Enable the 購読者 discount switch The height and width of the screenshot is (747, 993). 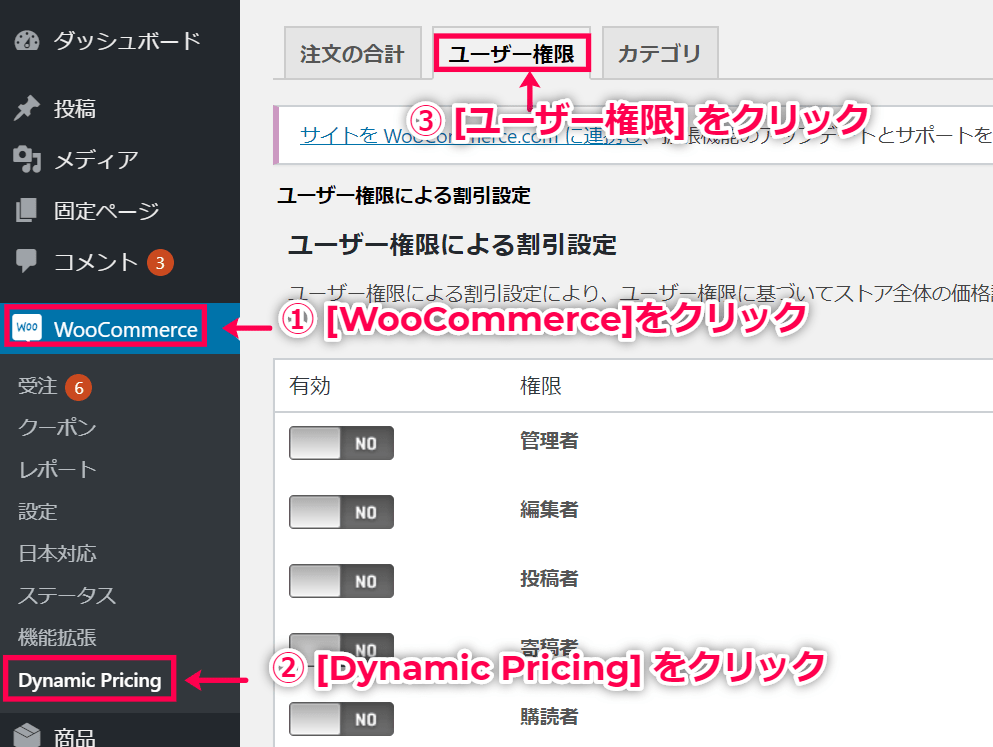pyautogui.click(x=341, y=719)
